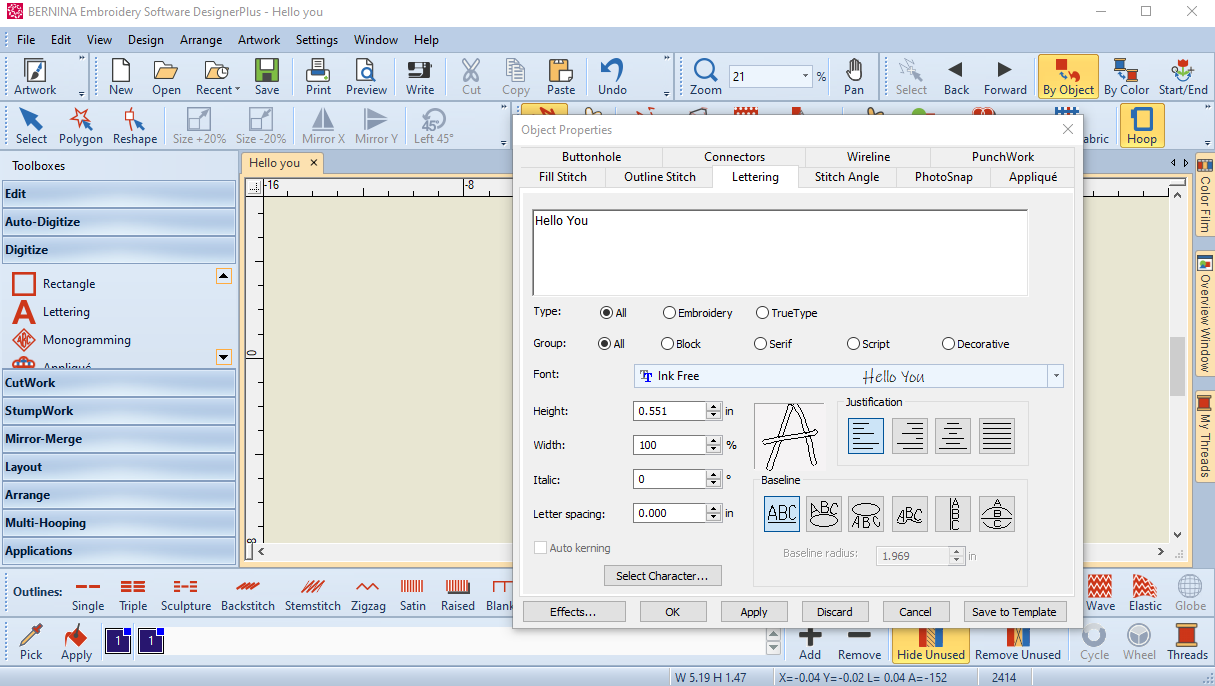Click the Select Character button
1215x686 pixels.
662,576
